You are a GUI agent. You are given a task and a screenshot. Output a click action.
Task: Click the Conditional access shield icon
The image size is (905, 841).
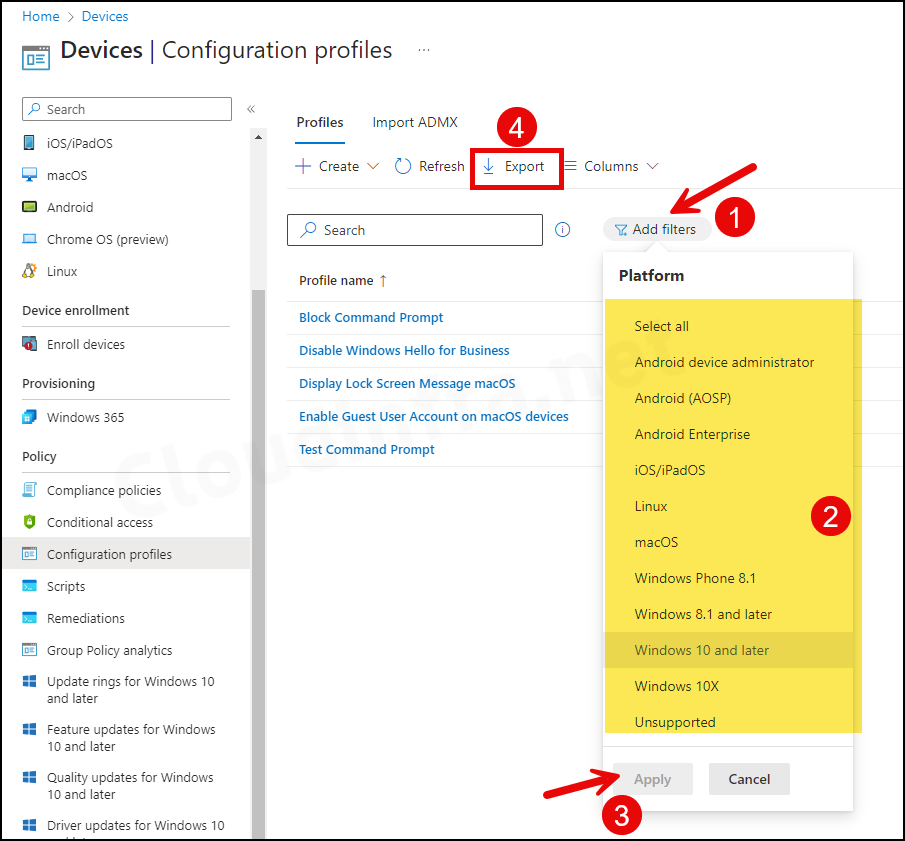pyautogui.click(x=29, y=522)
